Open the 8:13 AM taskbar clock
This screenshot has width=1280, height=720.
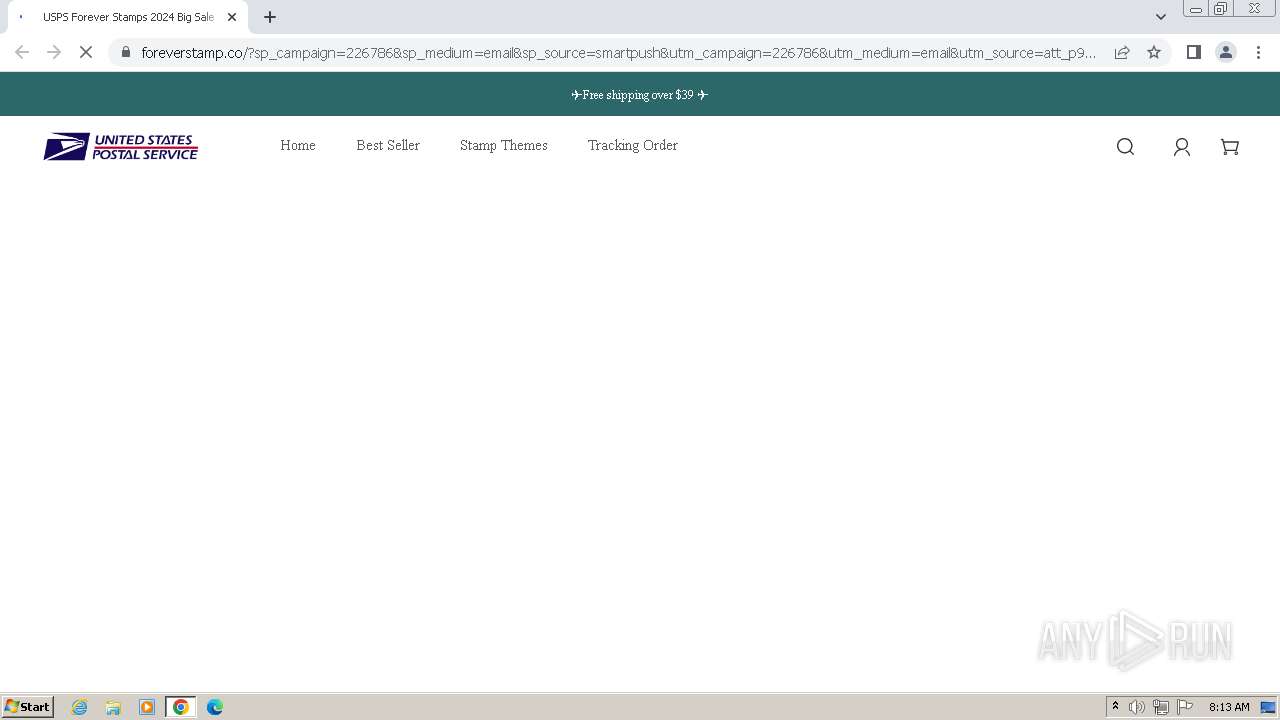pyautogui.click(x=1229, y=707)
